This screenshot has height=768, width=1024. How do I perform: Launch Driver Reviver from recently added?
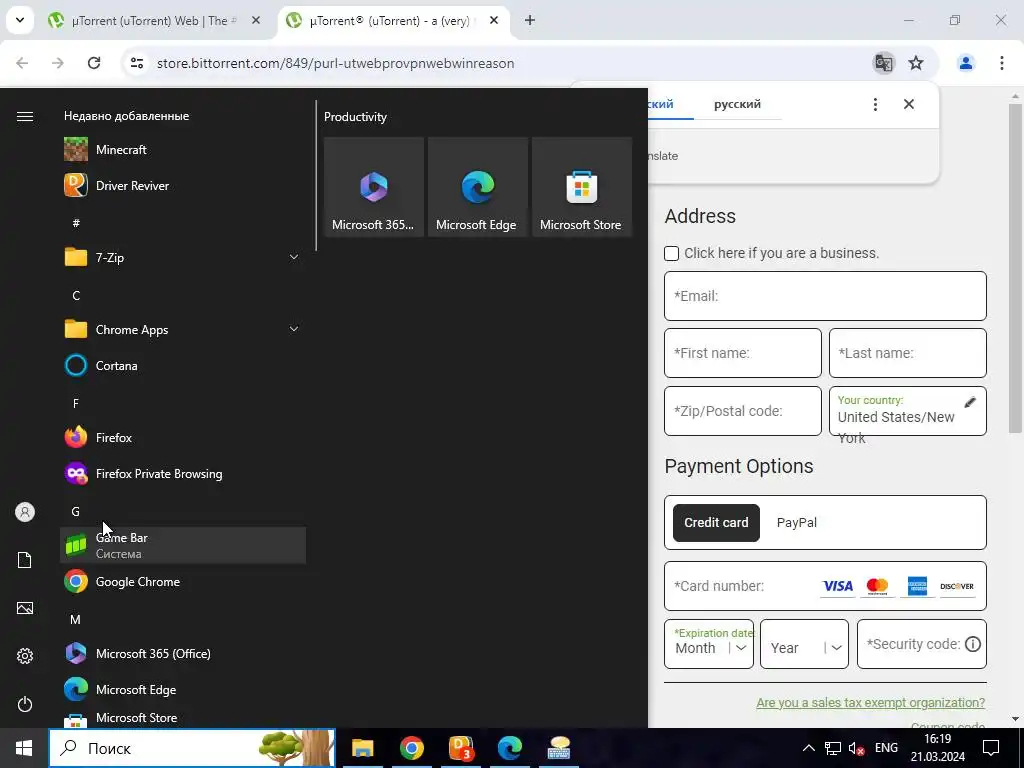[183, 185]
